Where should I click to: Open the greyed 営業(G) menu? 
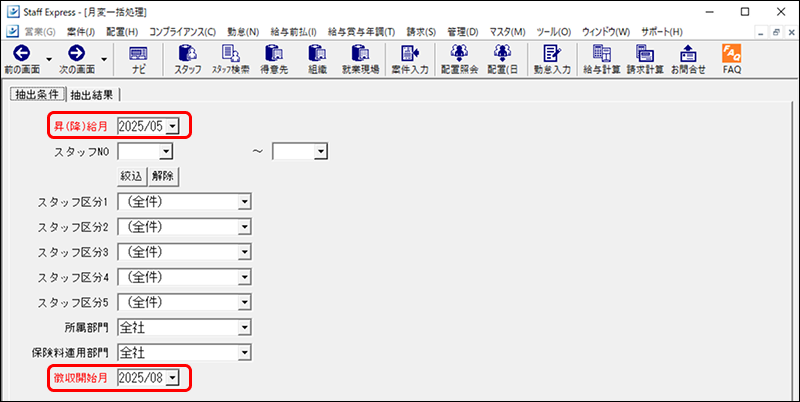[40, 32]
